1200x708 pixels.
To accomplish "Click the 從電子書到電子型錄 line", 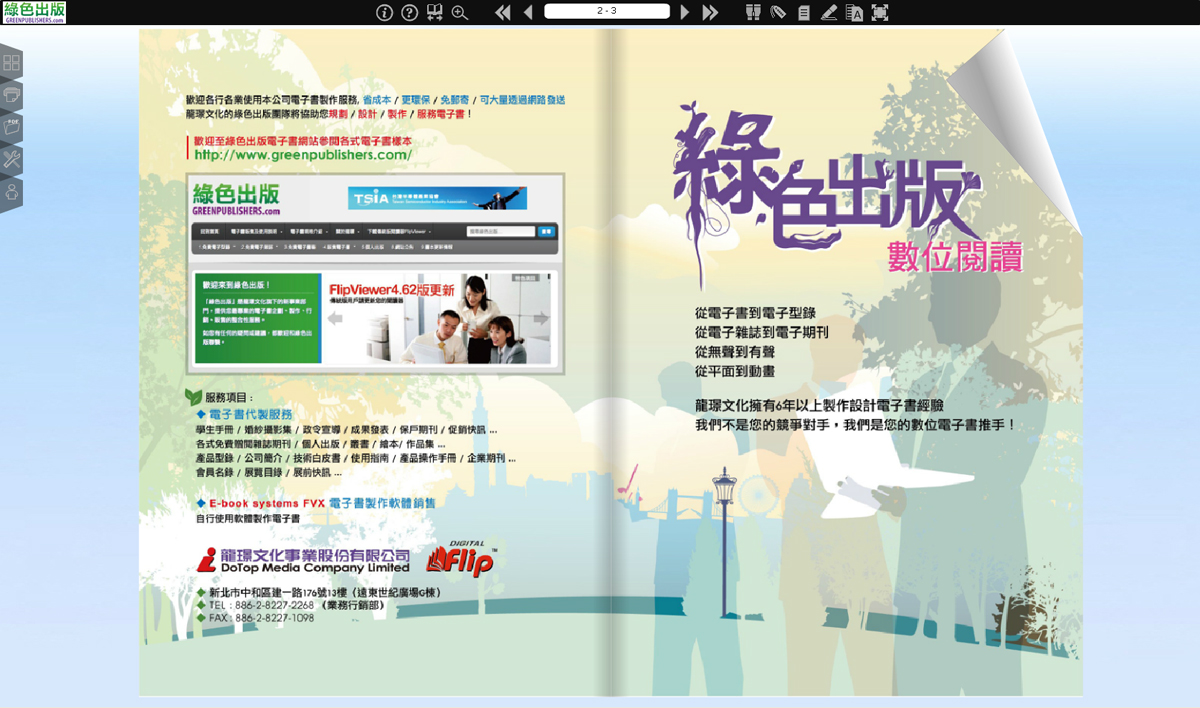I will pyautogui.click(x=756, y=313).
